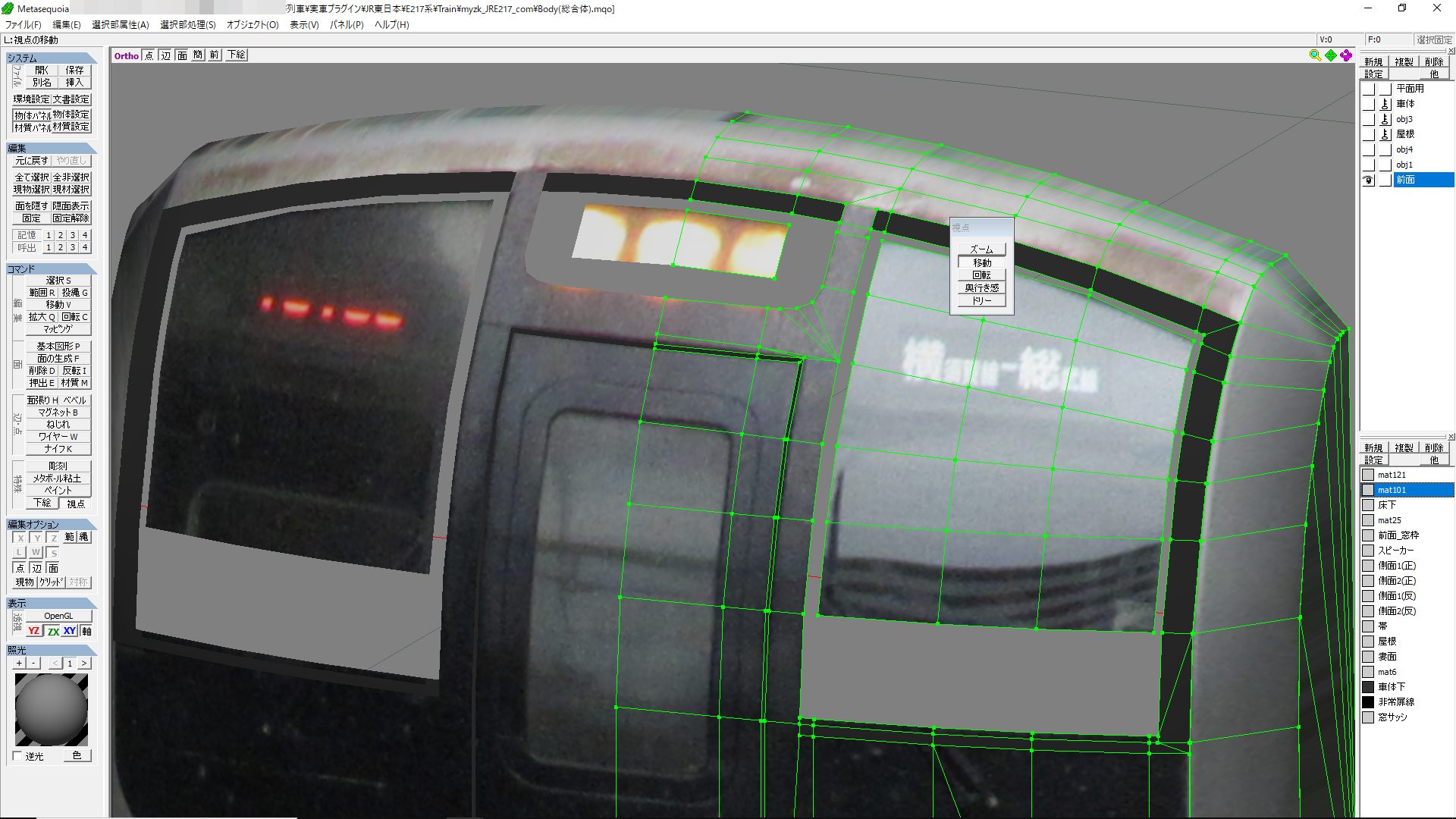Click color swatch of mat121 material
This screenshot has width=1456, height=819.
pyautogui.click(x=1368, y=475)
